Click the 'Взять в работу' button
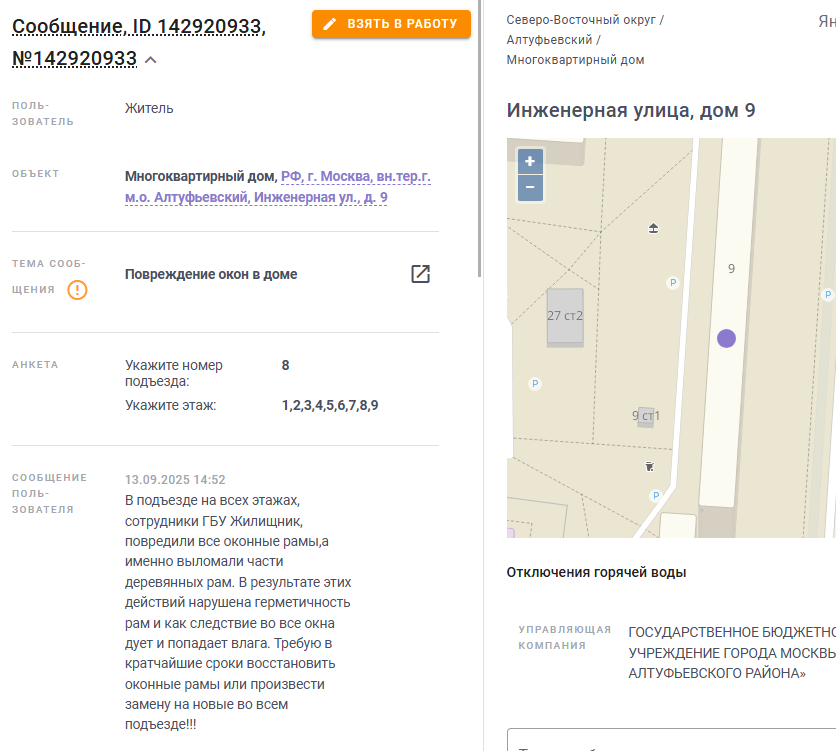 pos(391,24)
